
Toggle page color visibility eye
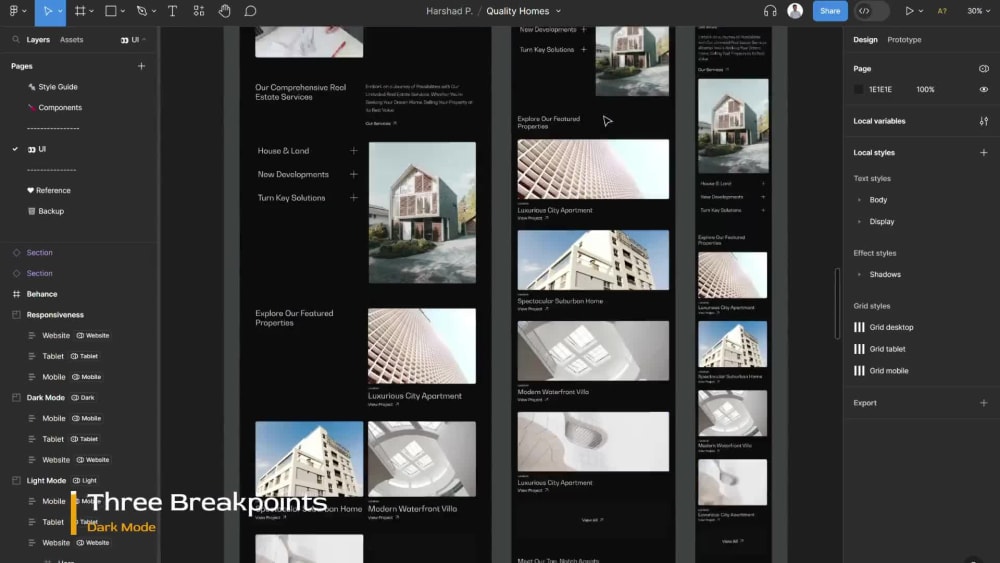pyautogui.click(x=983, y=90)
